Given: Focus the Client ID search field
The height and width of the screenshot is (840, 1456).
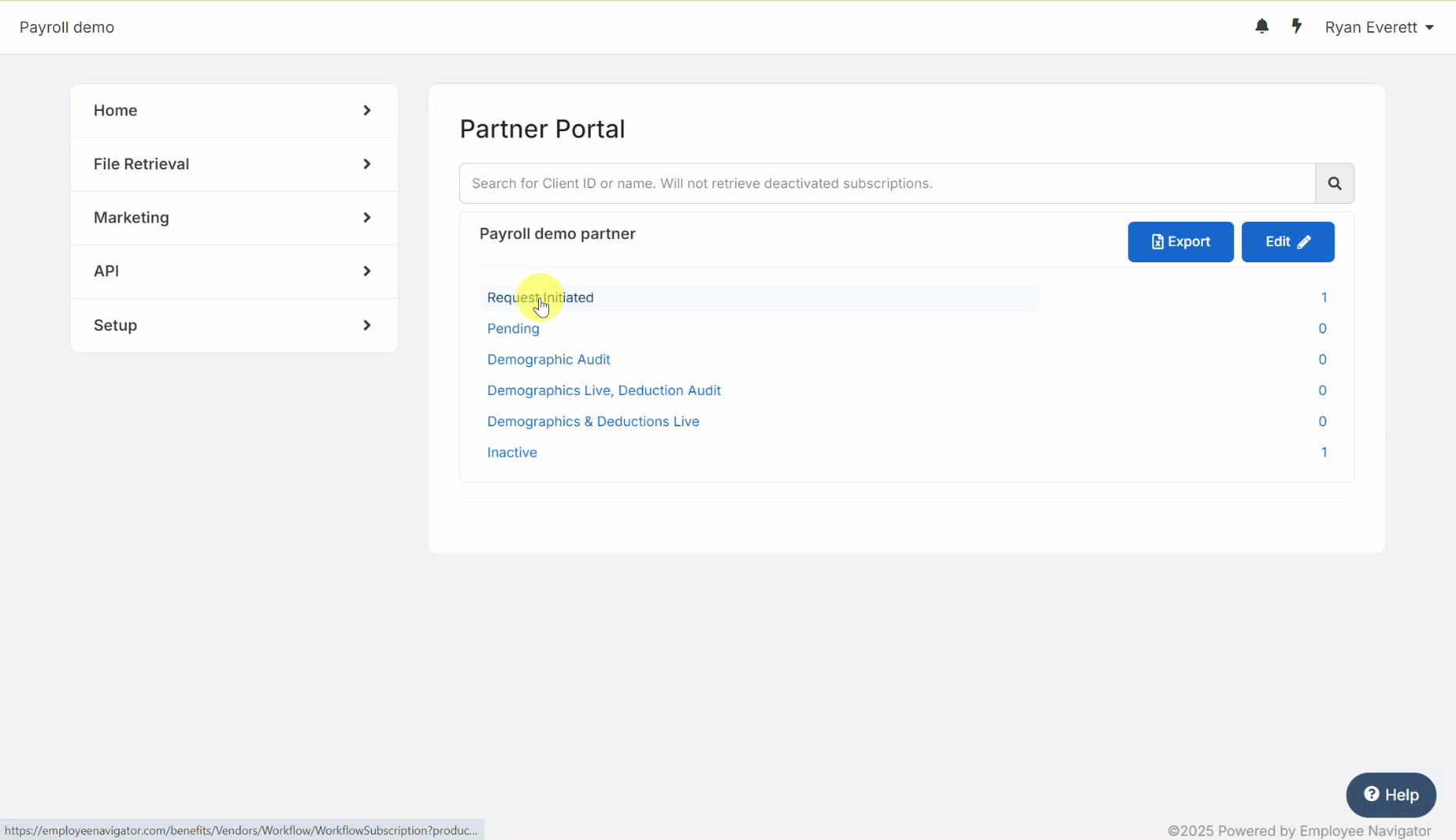Looking at the screenshot, I should coord(887,183).
